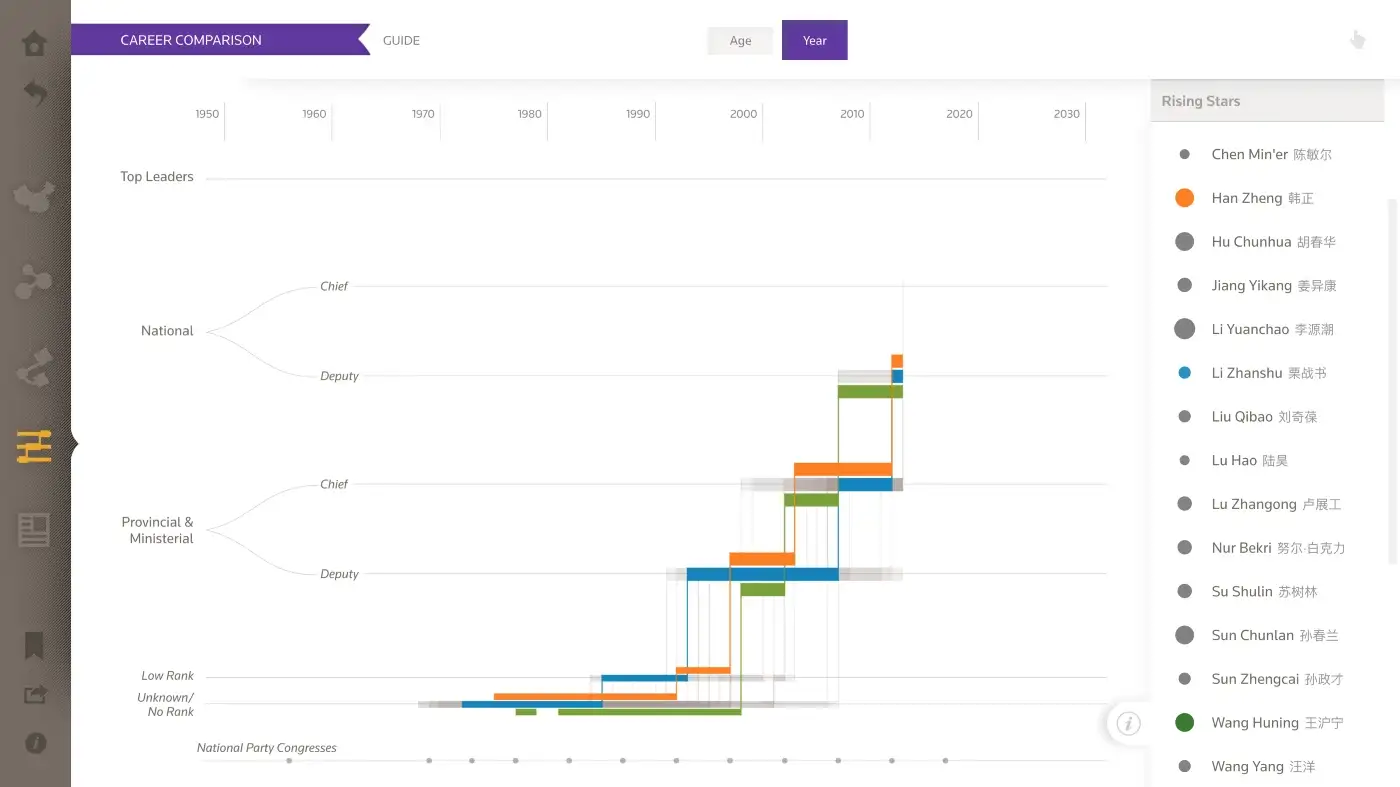Click the blue Provincial Deputy career bar
This screenshot has width=1400, height=787.
point(762,574)
